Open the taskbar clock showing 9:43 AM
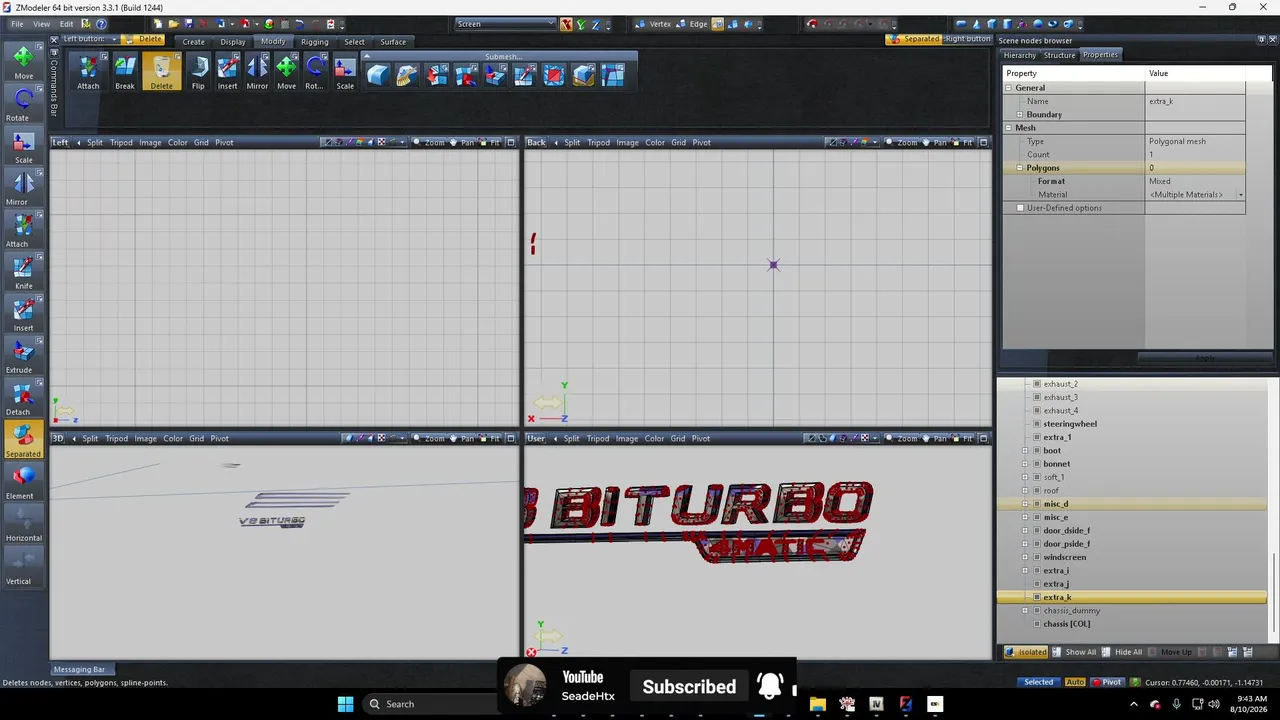This screenshot has width=1280, height=720. coord(1251,704)
